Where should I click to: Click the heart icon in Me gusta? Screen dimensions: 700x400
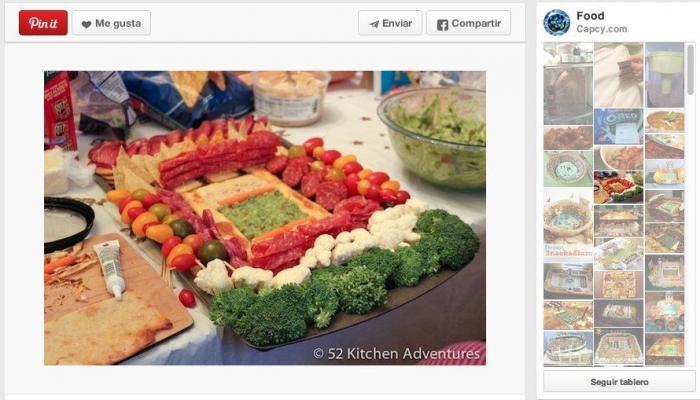(87, 24)
